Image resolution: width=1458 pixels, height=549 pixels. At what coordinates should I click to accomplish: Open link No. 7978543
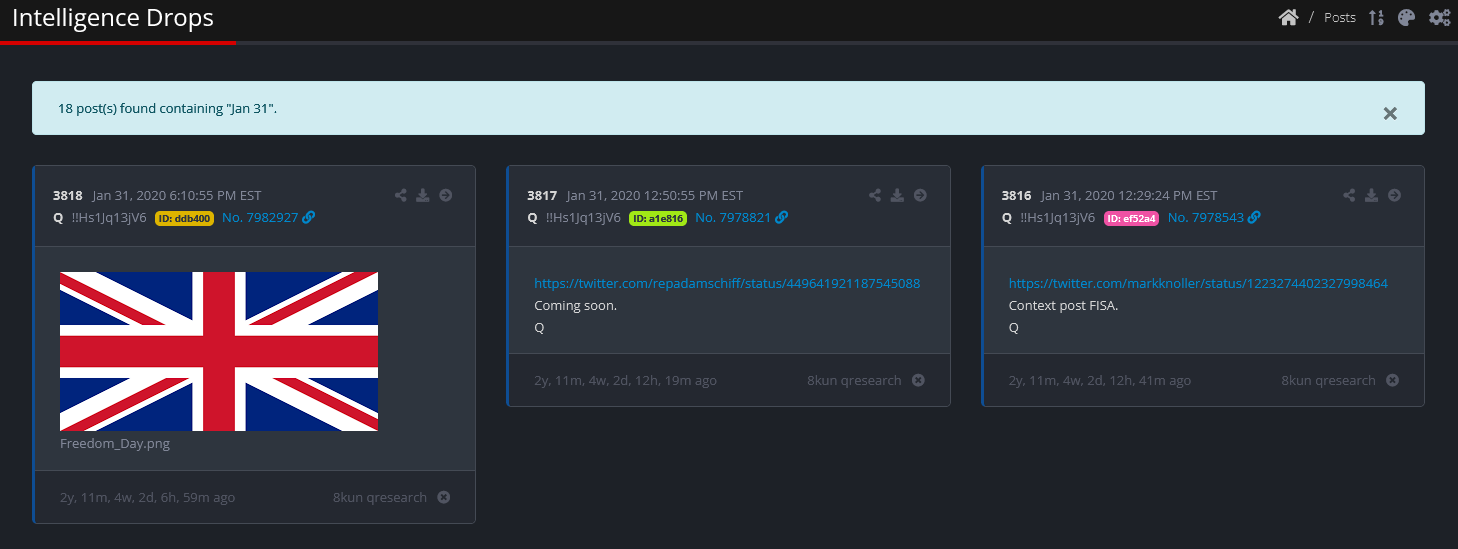1206,217
